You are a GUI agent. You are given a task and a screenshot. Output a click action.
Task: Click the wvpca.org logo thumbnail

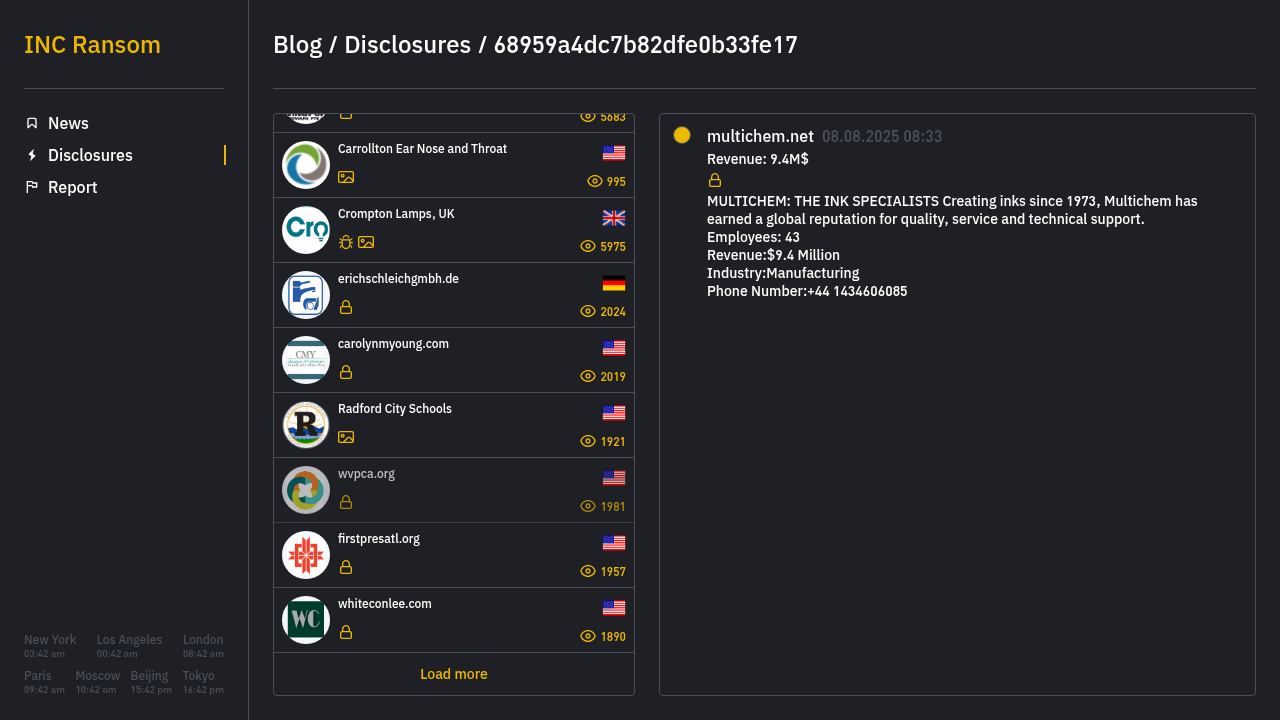(306, 490)
